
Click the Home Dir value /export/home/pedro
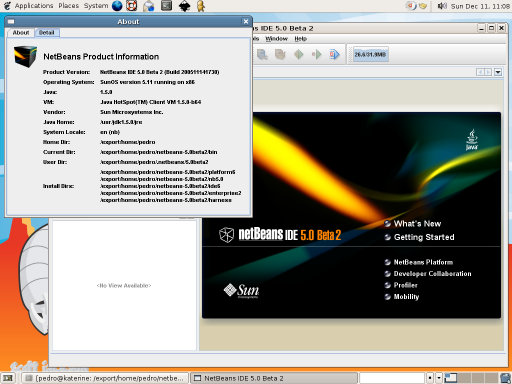click(128, 142)
